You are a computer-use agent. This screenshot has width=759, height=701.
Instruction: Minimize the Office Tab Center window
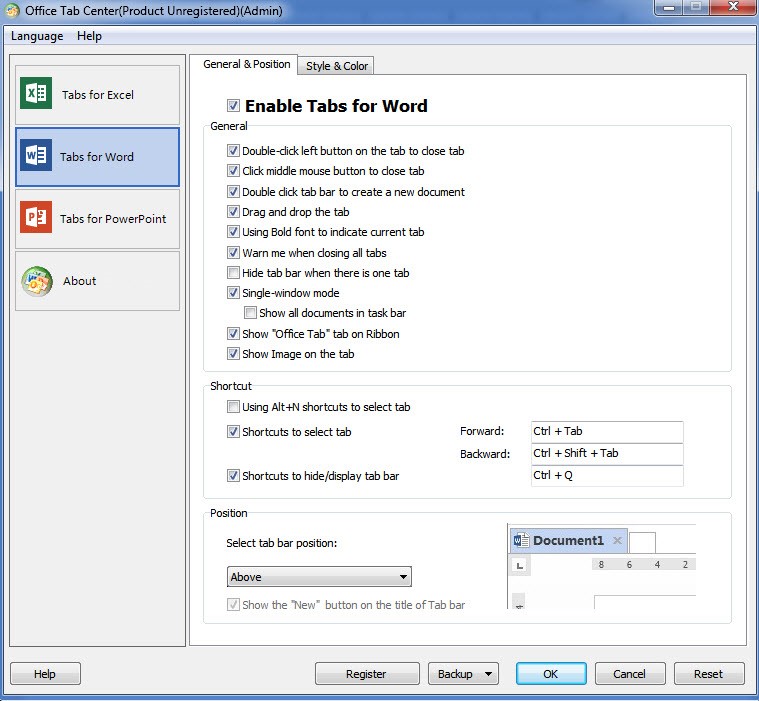[669, 7]
